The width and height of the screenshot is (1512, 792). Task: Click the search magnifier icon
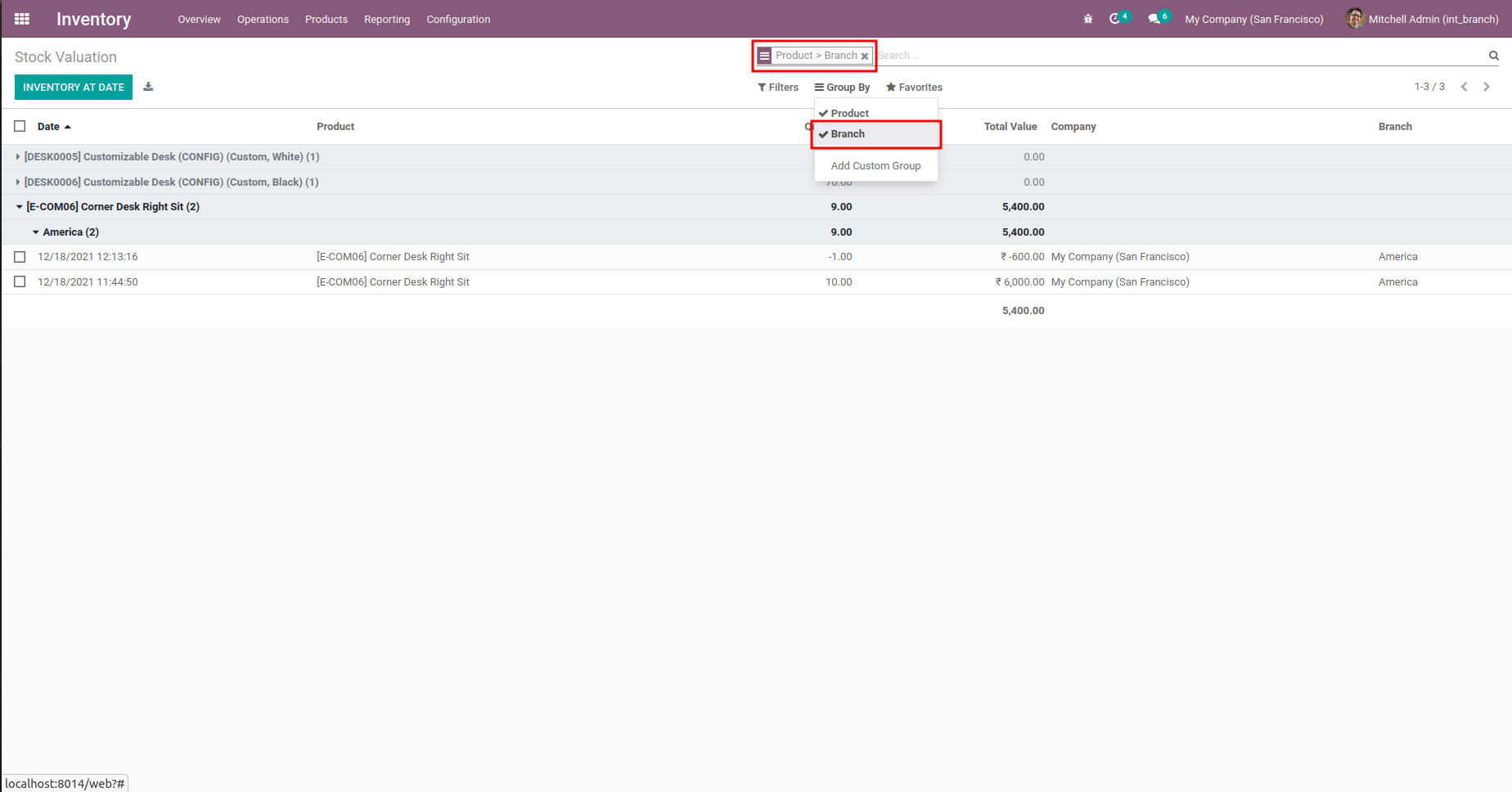(x=1494, y=56)
